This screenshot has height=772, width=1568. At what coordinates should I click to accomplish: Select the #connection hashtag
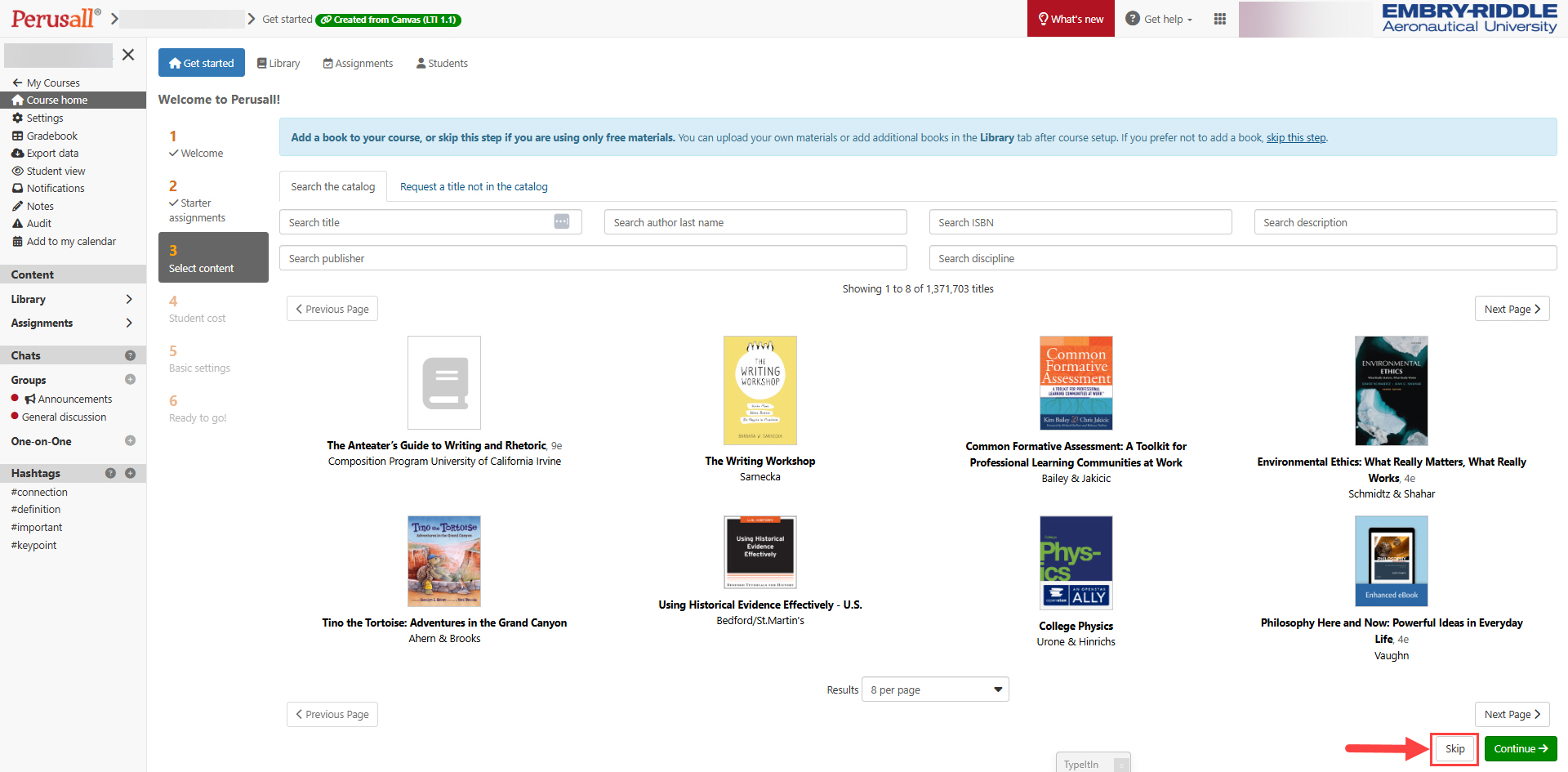tap(39, 492)
